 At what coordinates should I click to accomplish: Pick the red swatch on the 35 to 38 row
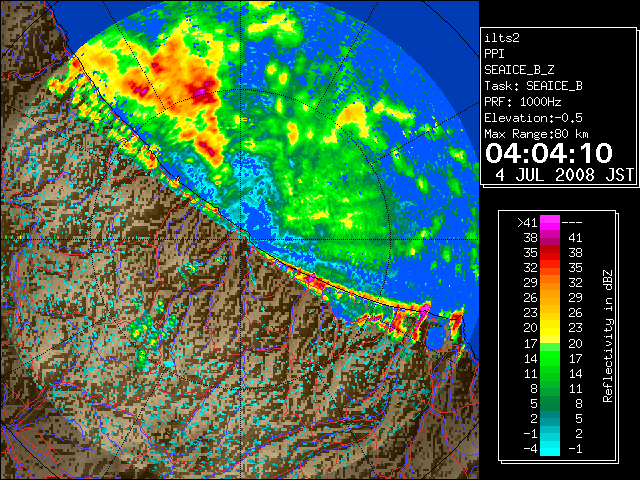pos(550,253)
